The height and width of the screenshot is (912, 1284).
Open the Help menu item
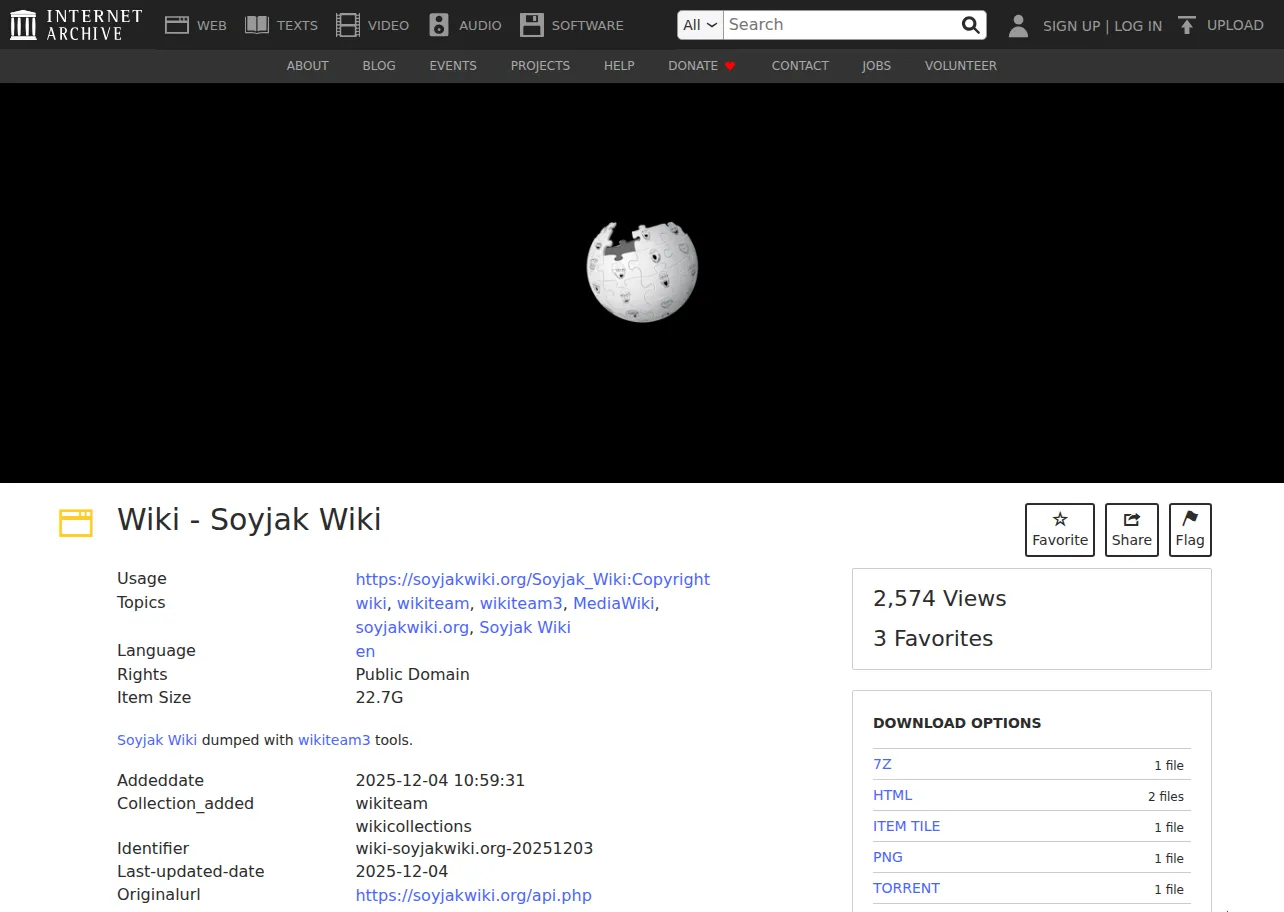(x=619, y=66)
